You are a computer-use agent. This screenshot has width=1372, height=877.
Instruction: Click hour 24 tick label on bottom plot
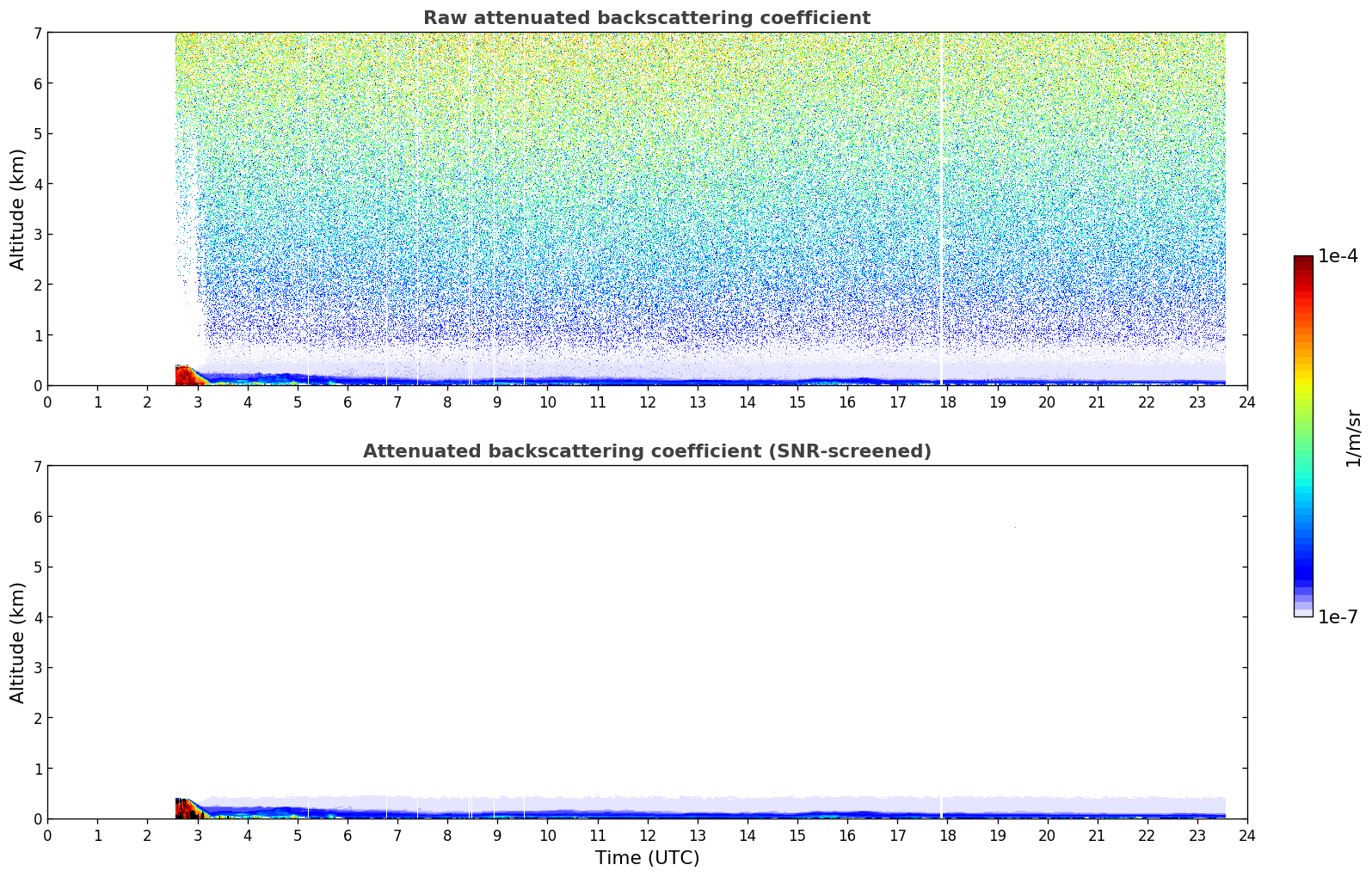click(x=1246, y=836)
